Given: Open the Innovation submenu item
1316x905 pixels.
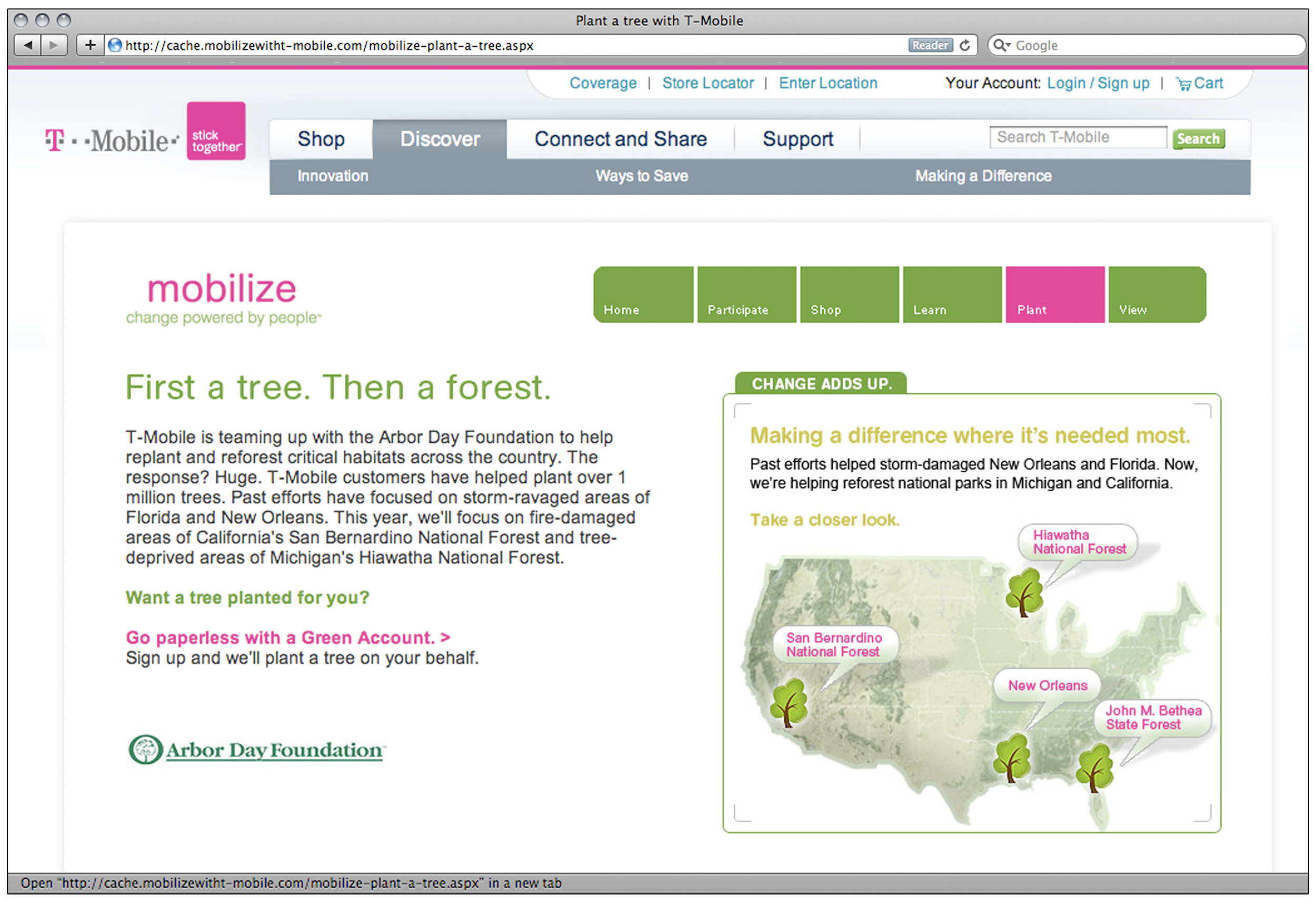Looking at the screenshot, I should coord(333,176).
